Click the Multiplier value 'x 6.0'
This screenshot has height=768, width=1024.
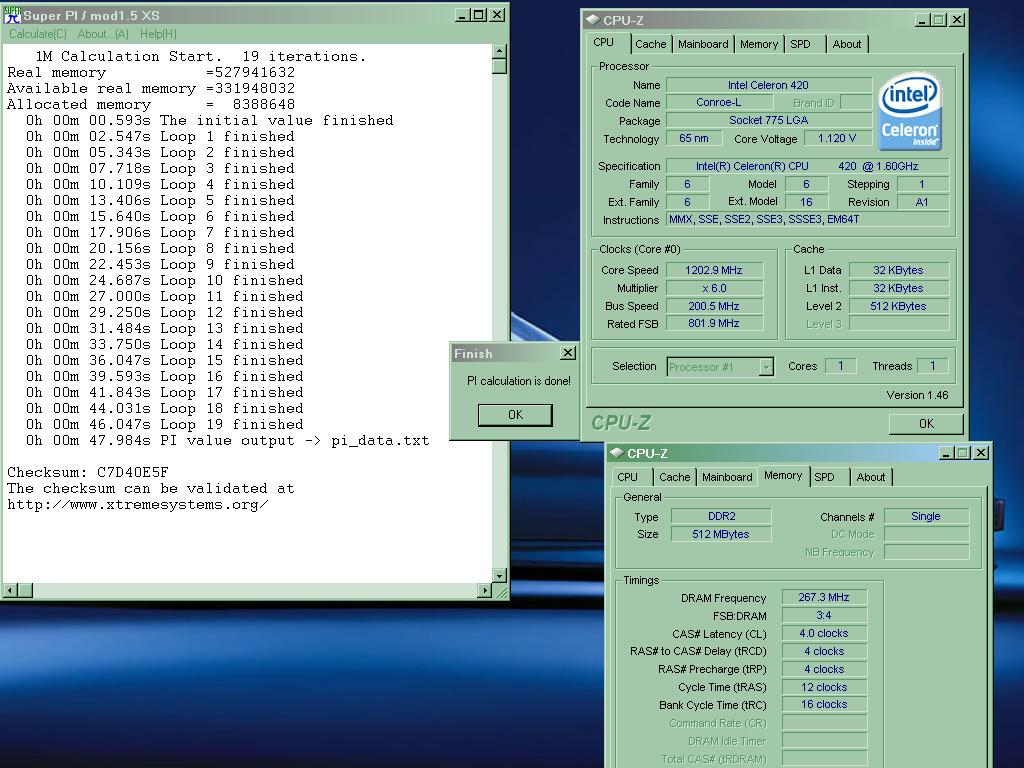[714, 288]
